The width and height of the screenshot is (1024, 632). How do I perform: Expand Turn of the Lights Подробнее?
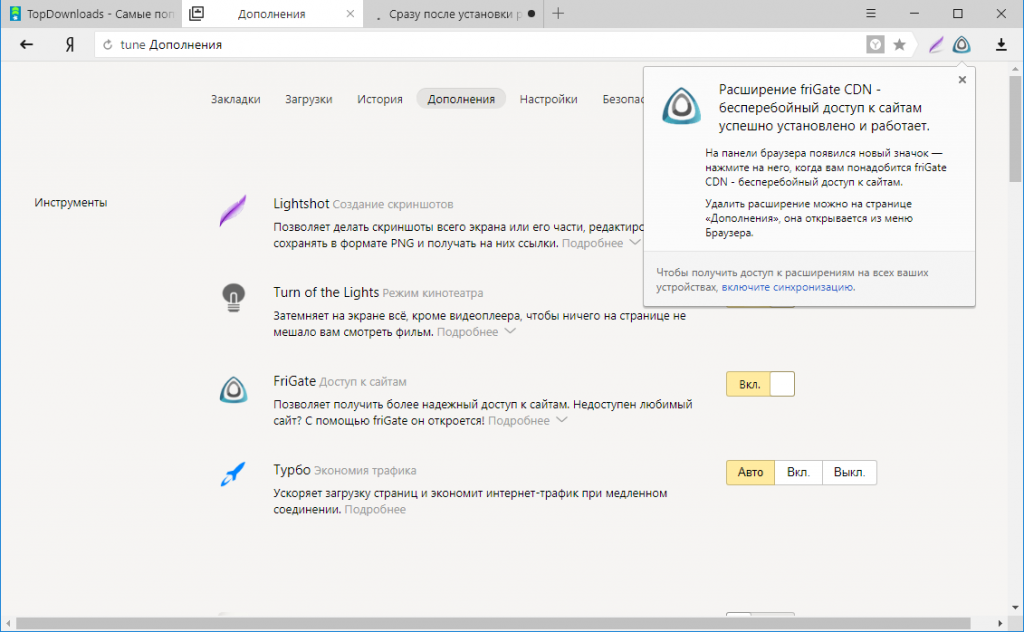476,332
